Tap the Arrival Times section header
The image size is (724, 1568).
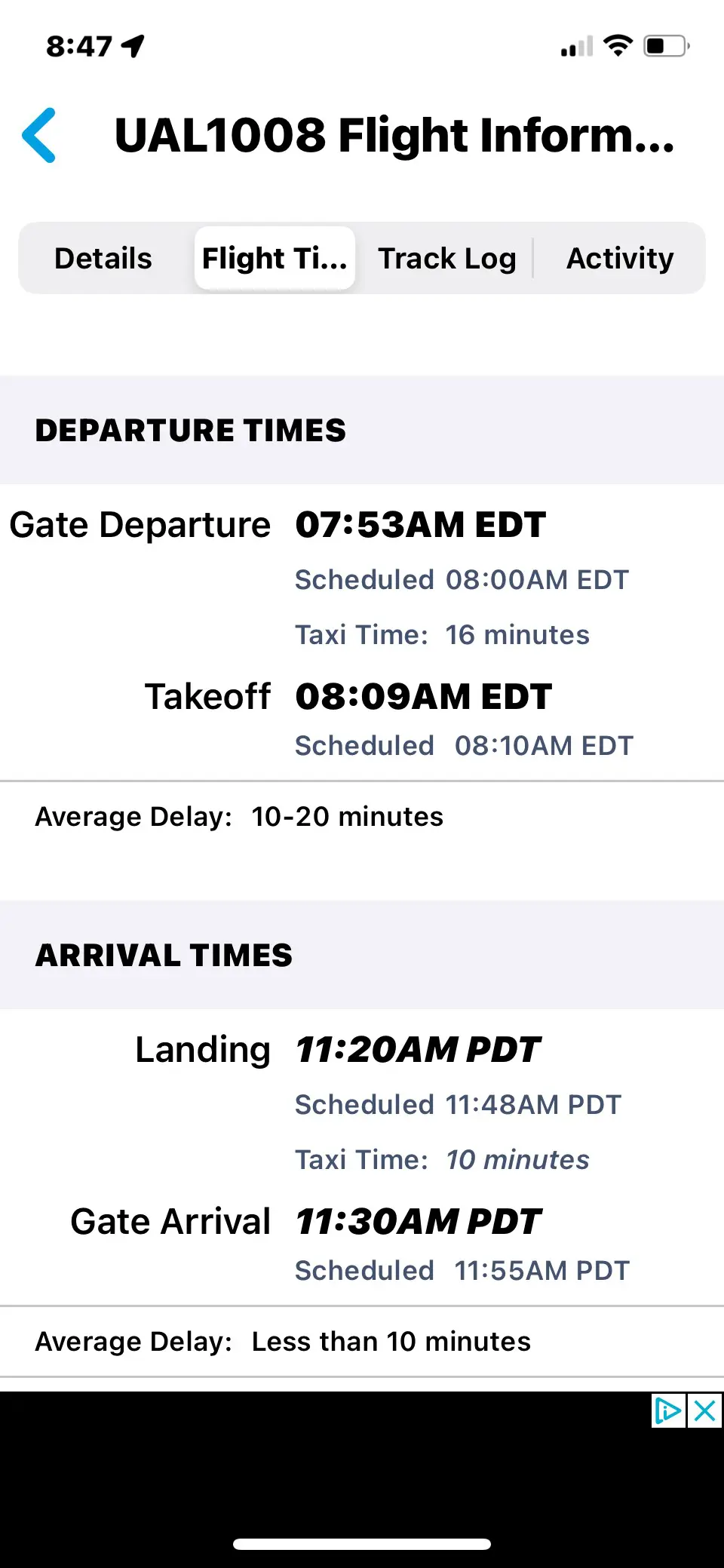click(164, 956)
